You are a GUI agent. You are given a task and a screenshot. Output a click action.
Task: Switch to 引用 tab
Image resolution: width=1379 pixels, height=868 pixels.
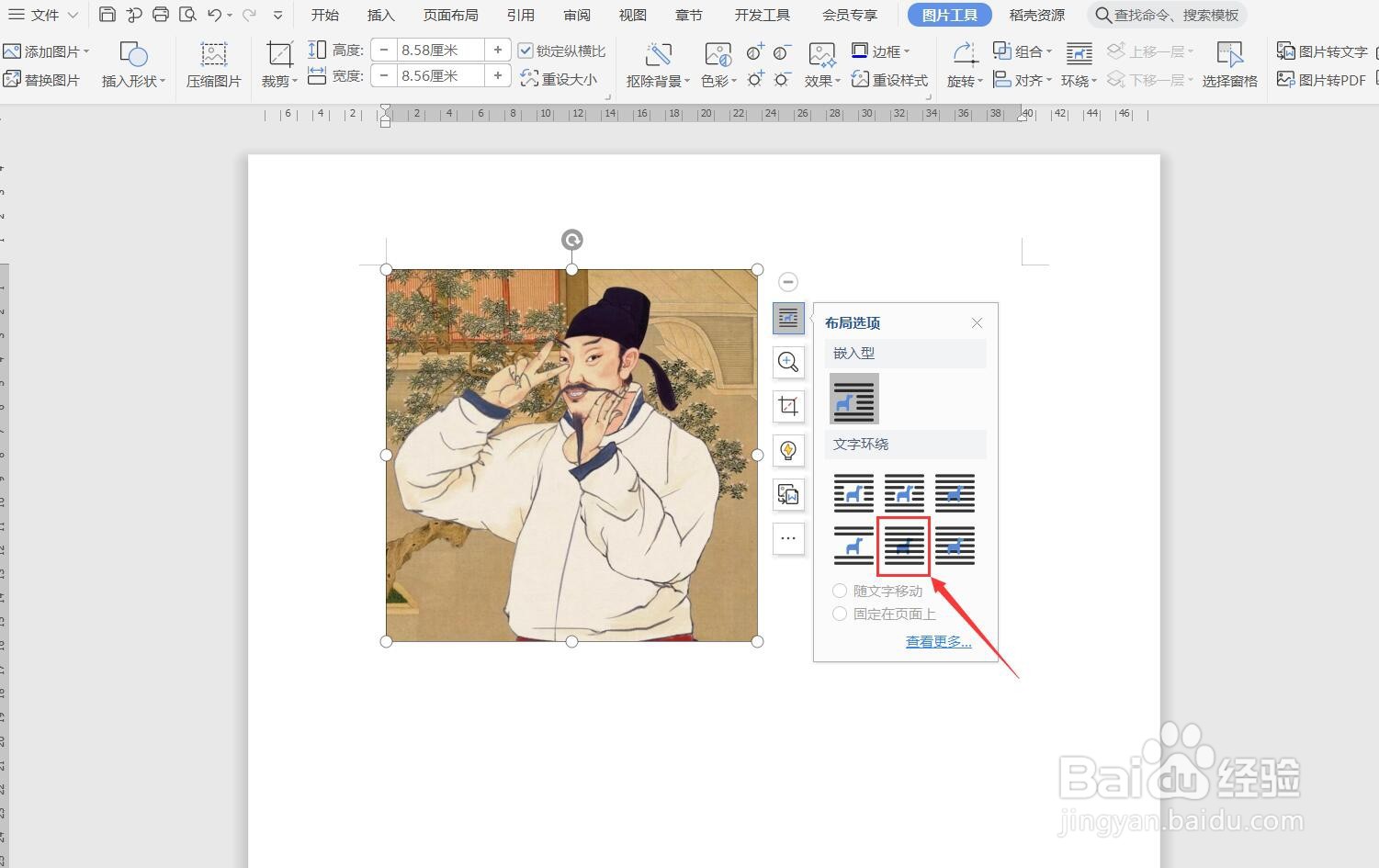pyautogui.click(x=520, y=15)
